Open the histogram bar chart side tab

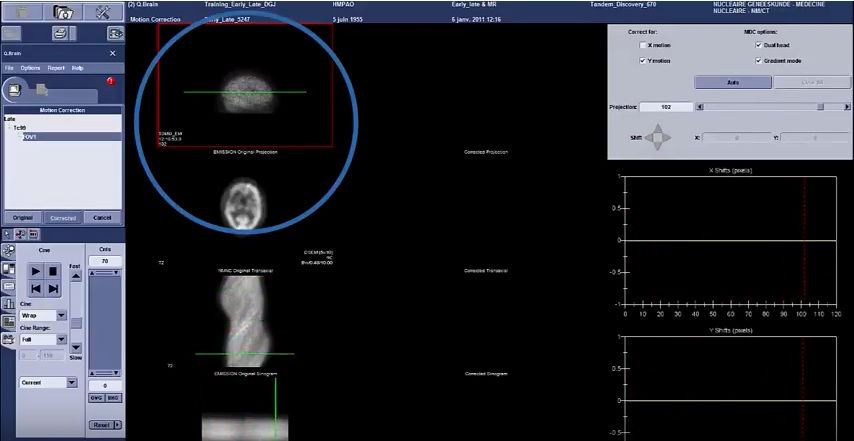(x=8, y=304)
